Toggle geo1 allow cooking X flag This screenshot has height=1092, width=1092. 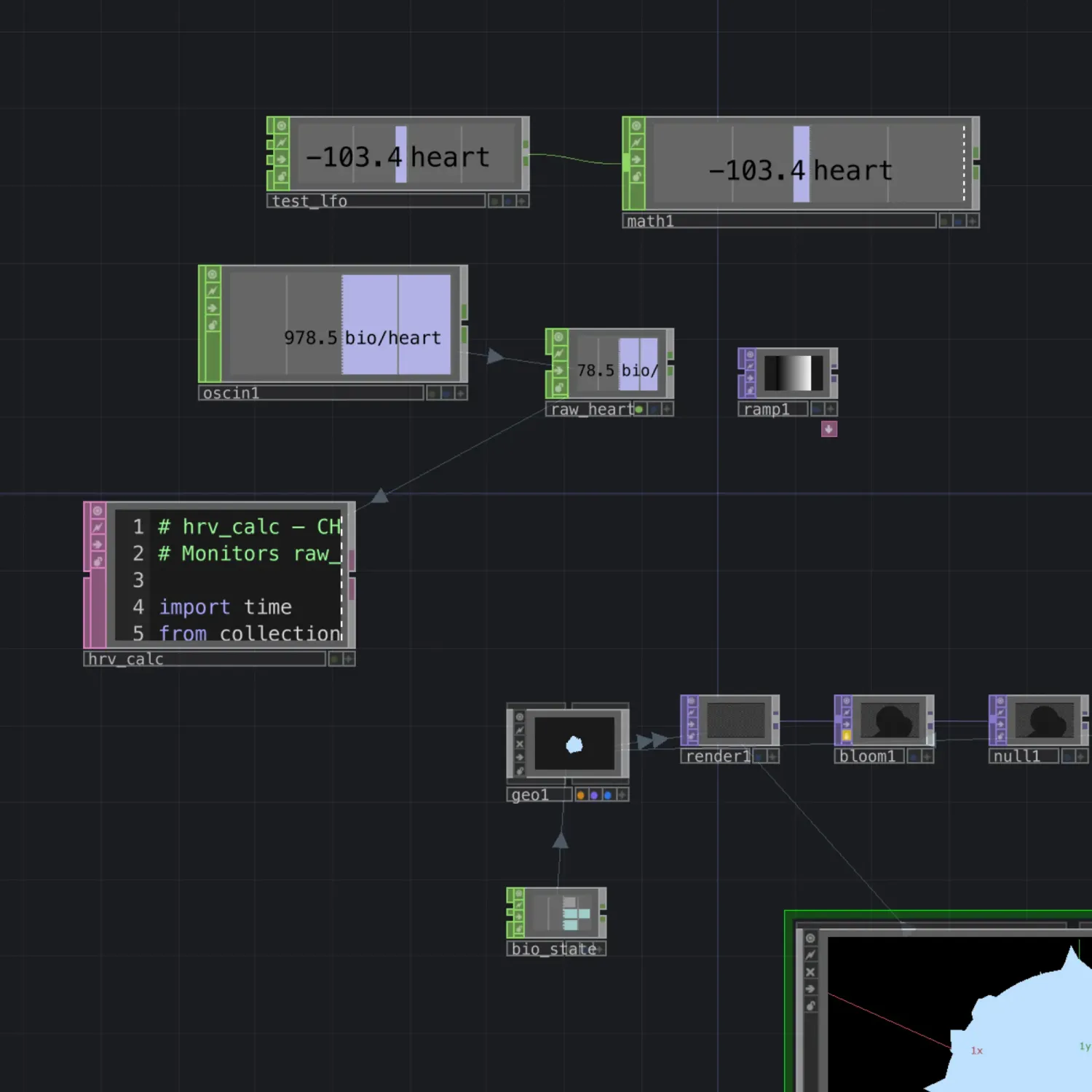[x=520, y=744]
